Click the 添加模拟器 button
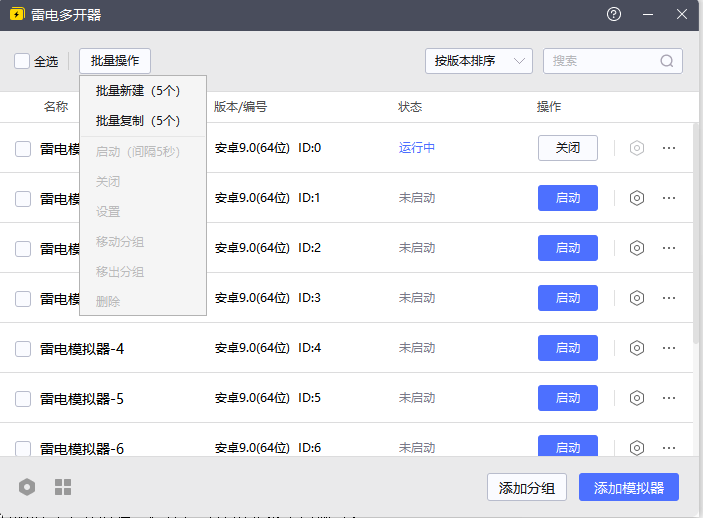 [x=629, y=488]
